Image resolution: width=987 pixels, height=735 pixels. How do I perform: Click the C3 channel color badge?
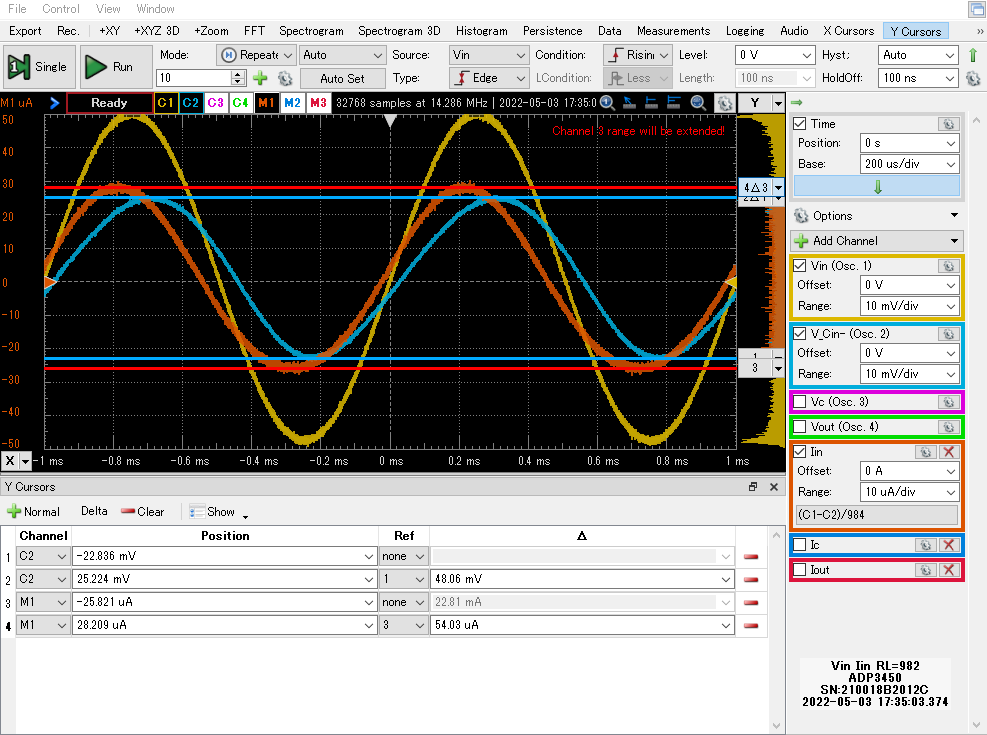tap(215, 102)
